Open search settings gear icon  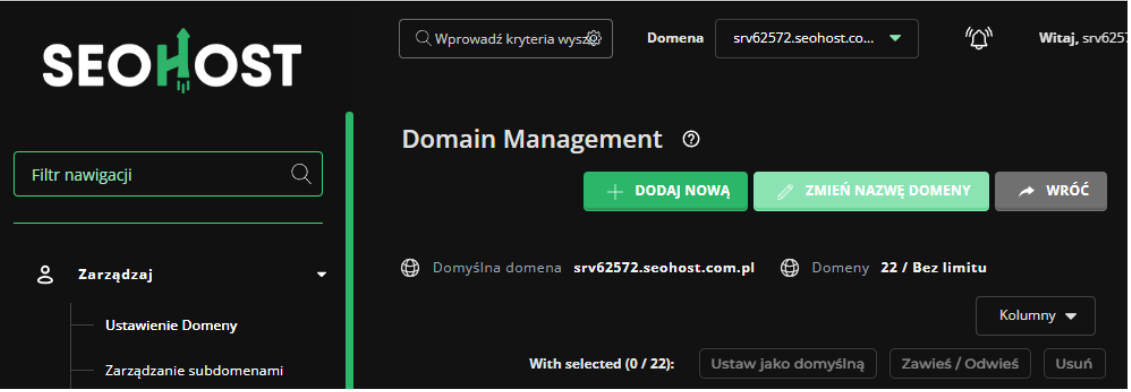(594, 38)
